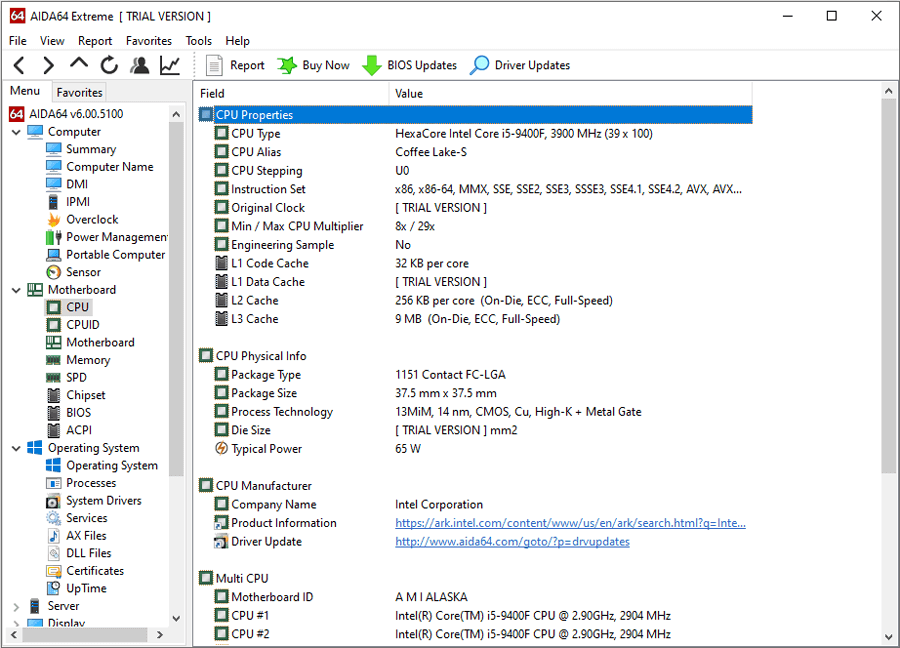Open the Tools menu
The height and width of the screenshot is (648, 900).
pyautogui.click(x=199, y=41)
